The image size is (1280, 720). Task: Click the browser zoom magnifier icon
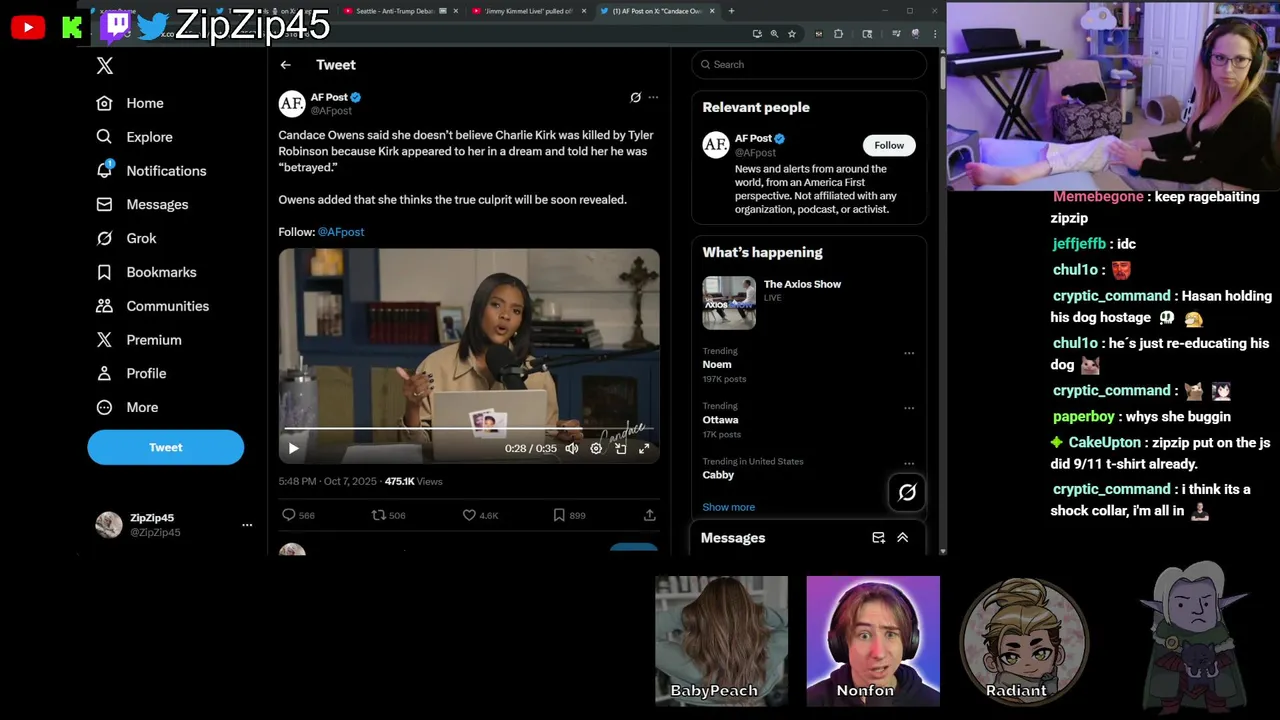774,34
